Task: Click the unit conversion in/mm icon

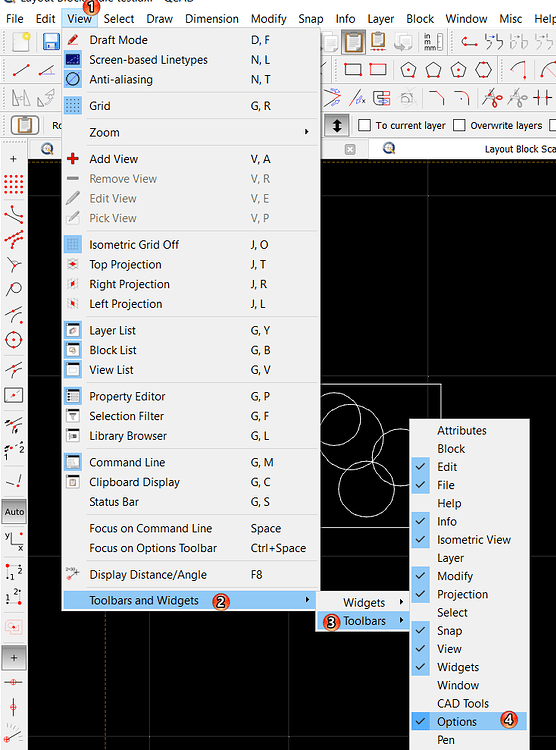Action: 433,42
